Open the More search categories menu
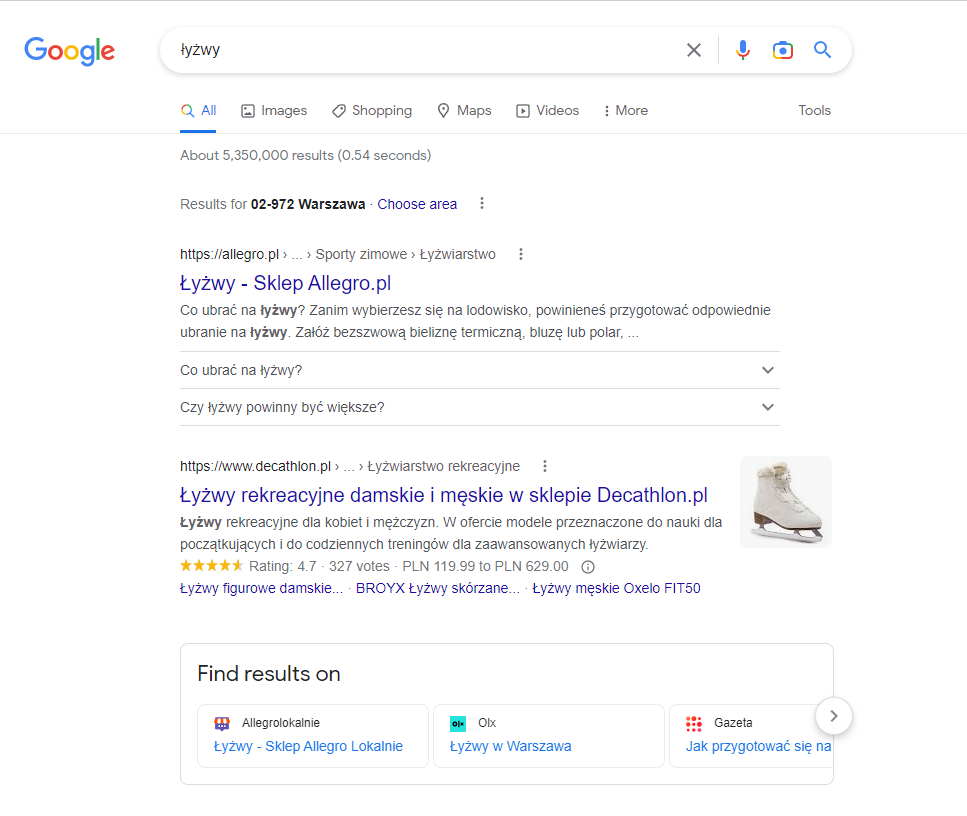 (625, 110)
